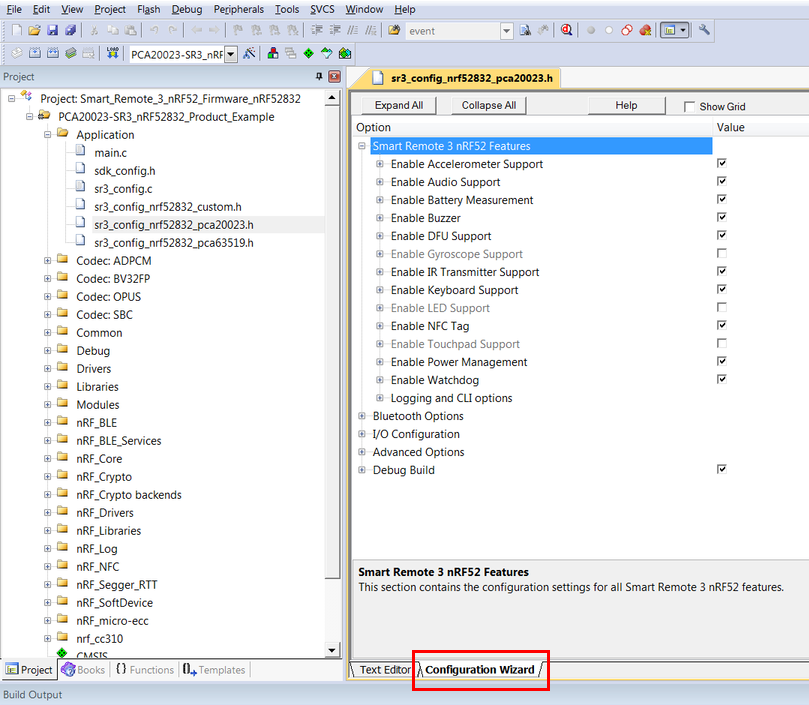Save all files with the multi-disk icon

(71, 30)
